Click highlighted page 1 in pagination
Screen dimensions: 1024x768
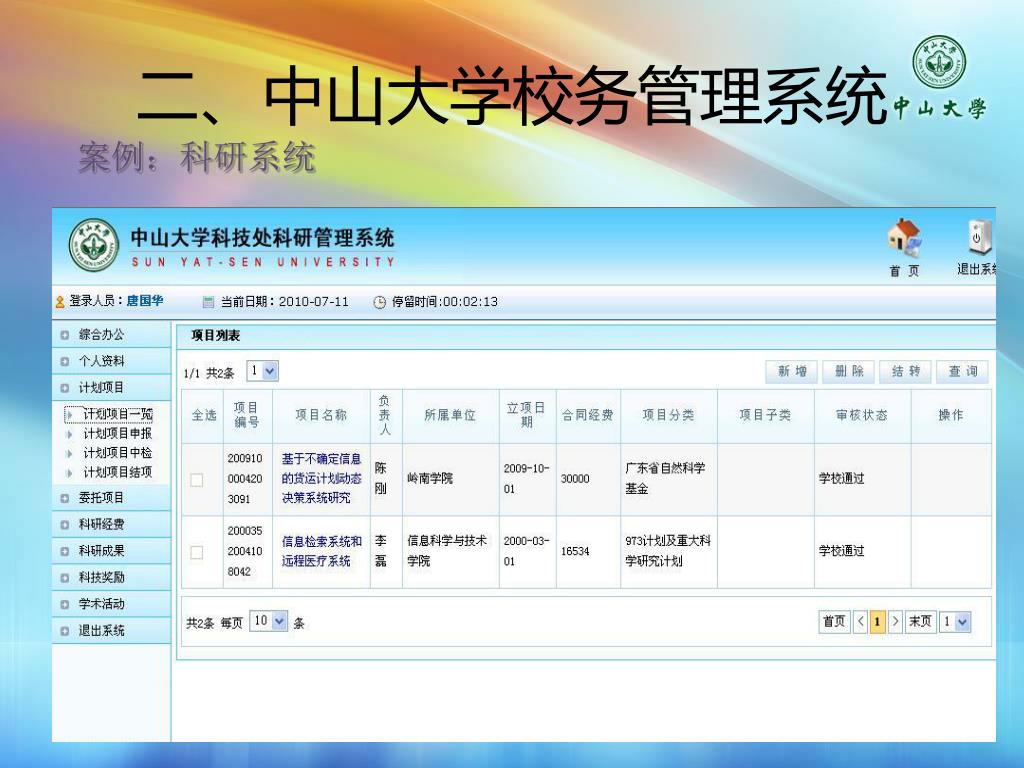(878, 621)
